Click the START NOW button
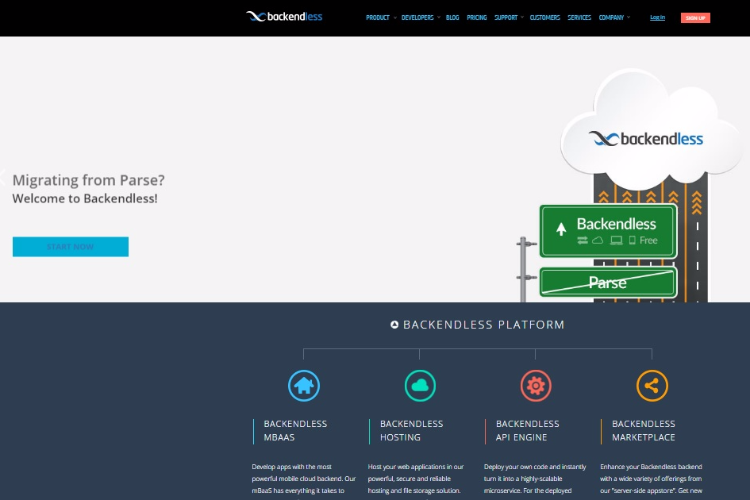This screenshot has width=750, height=500. tap(70, 246)
